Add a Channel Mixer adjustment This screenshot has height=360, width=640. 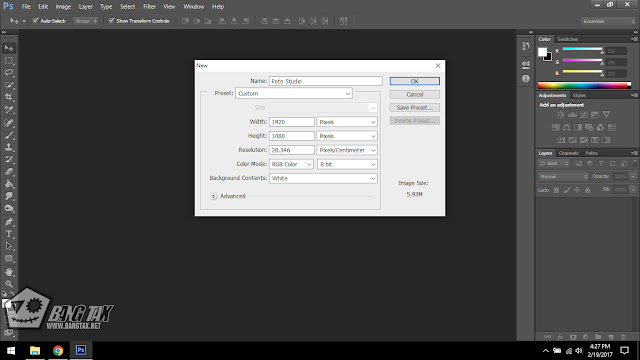(600, 127)
